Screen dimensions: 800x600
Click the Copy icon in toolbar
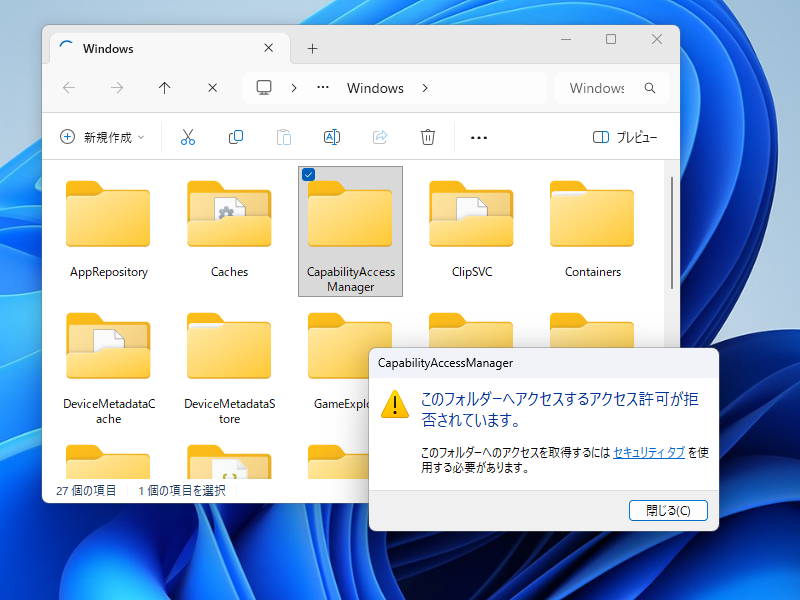tap(236, 137)
